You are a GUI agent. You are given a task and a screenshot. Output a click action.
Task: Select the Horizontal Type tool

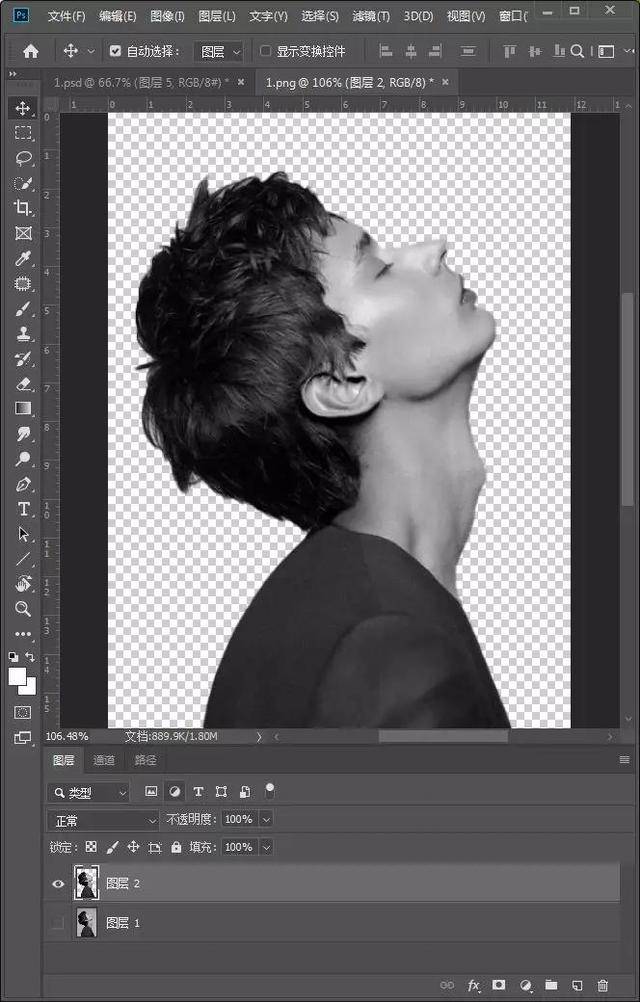pyautogui.click(x=23, y=509)
